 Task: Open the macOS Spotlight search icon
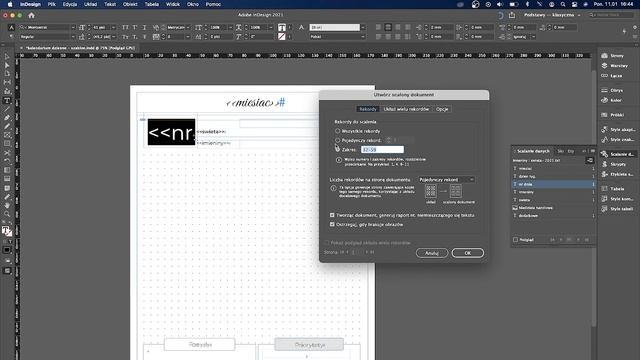(563, 4)
